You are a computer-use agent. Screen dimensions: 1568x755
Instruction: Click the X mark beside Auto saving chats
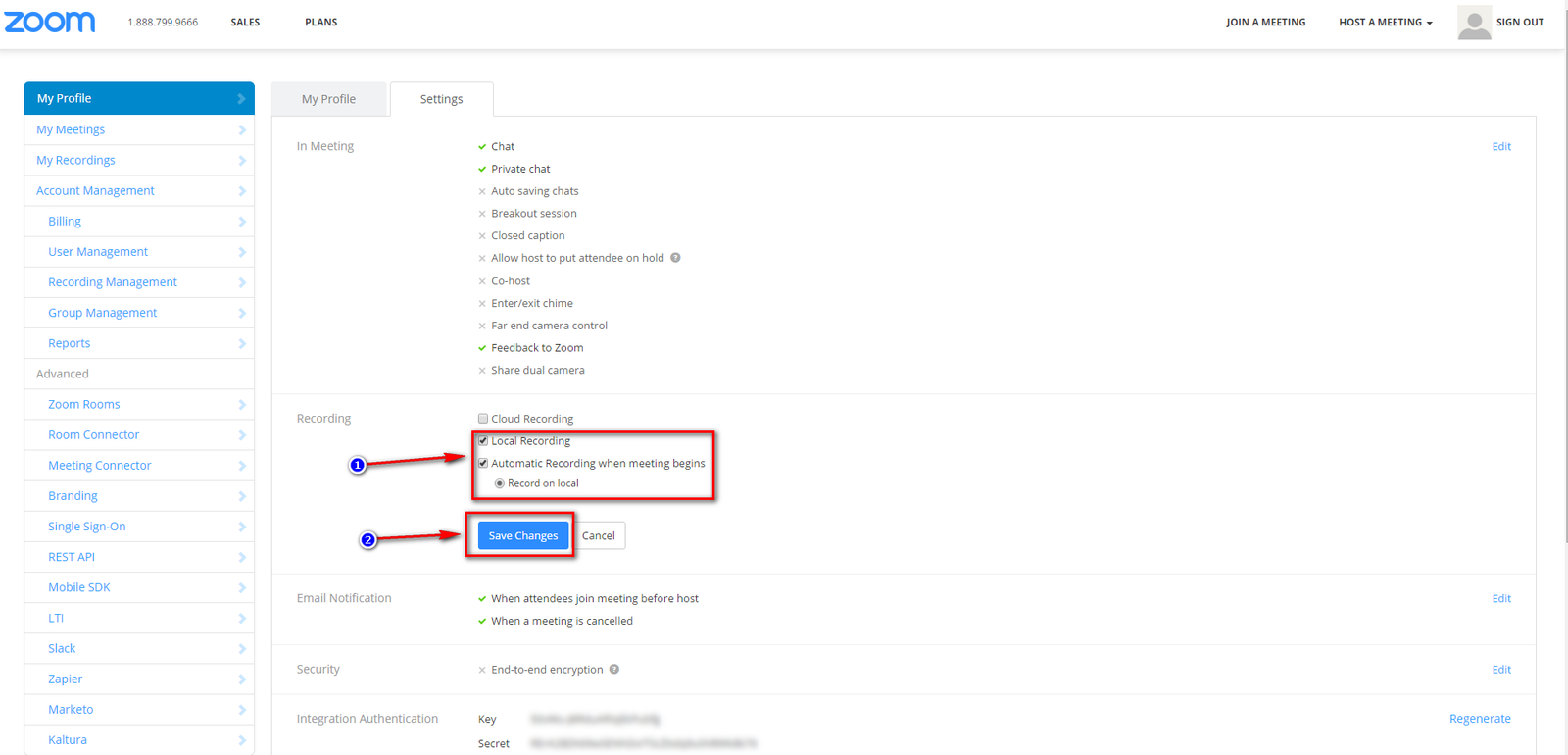coord(482,191)
